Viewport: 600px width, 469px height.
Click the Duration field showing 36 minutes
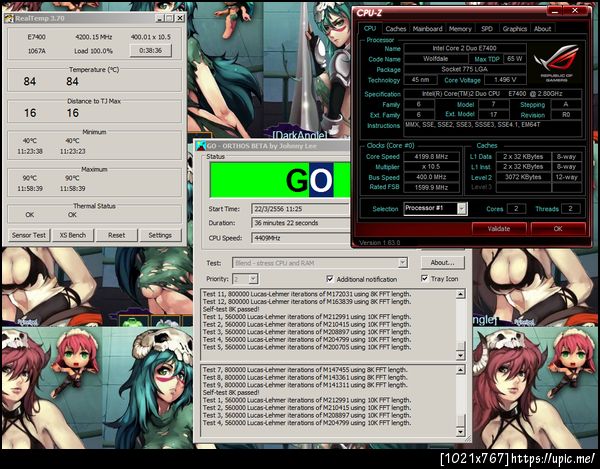[x=300, y=223]
